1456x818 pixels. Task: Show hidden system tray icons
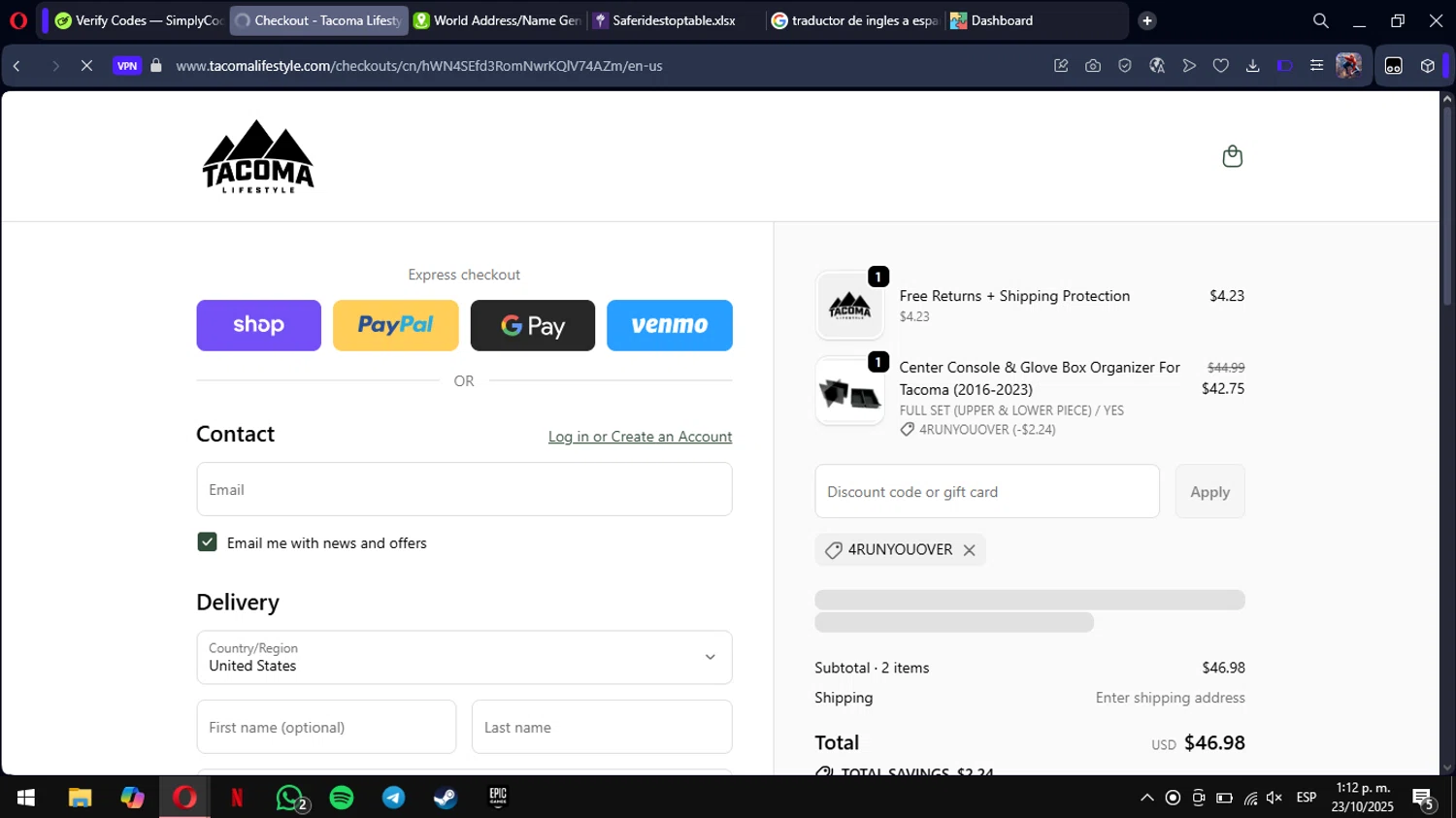click(x=1146, y=798)
